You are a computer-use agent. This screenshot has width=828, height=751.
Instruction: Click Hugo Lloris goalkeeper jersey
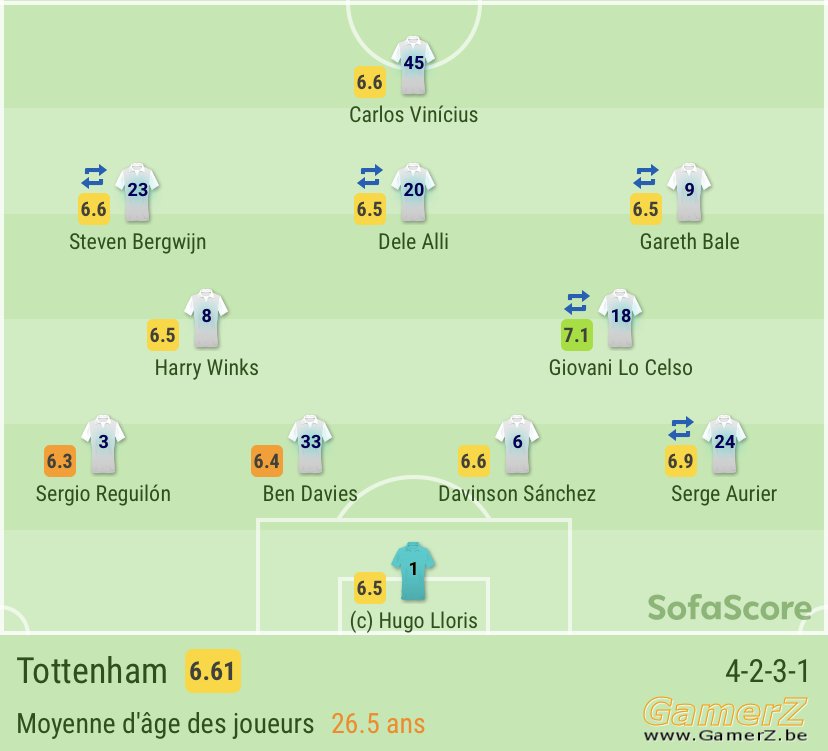point(413,571)
